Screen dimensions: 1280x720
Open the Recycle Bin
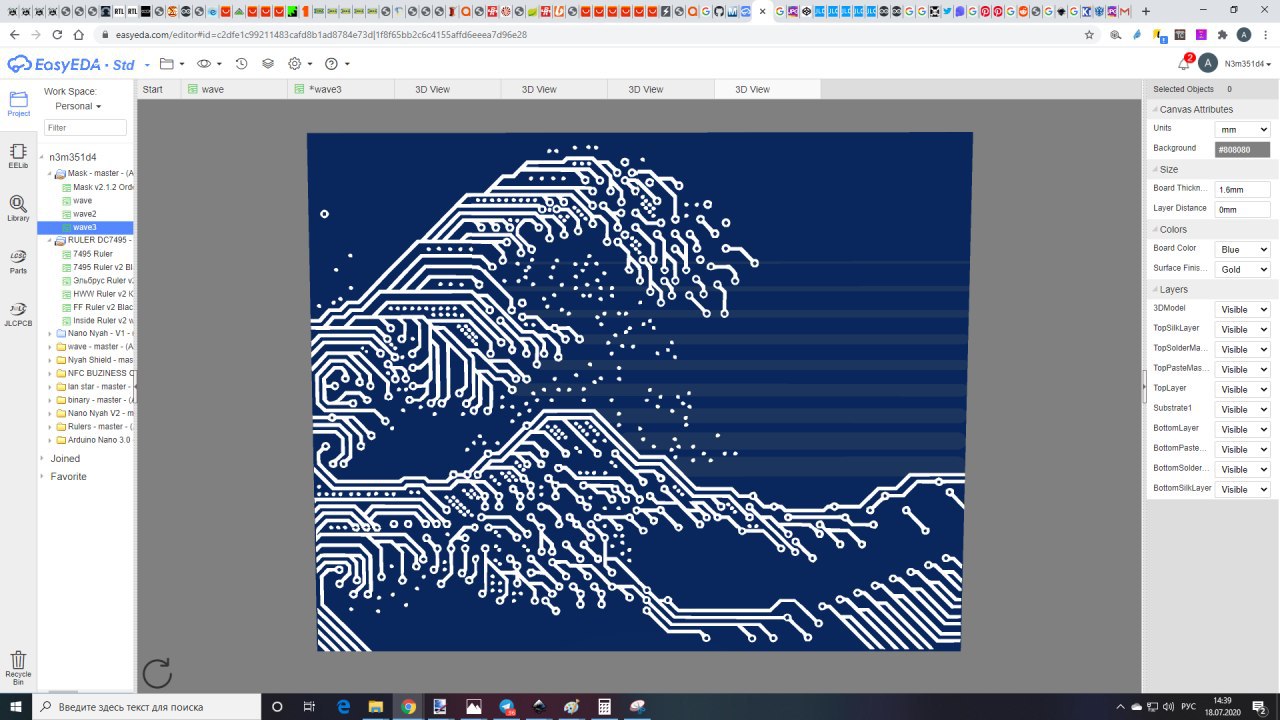click(x=18, y=668)
